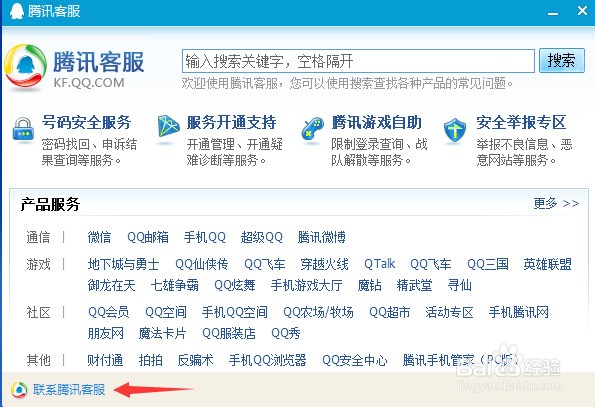
Task: Click the 搜索 button
Action: tap(562, 60)
